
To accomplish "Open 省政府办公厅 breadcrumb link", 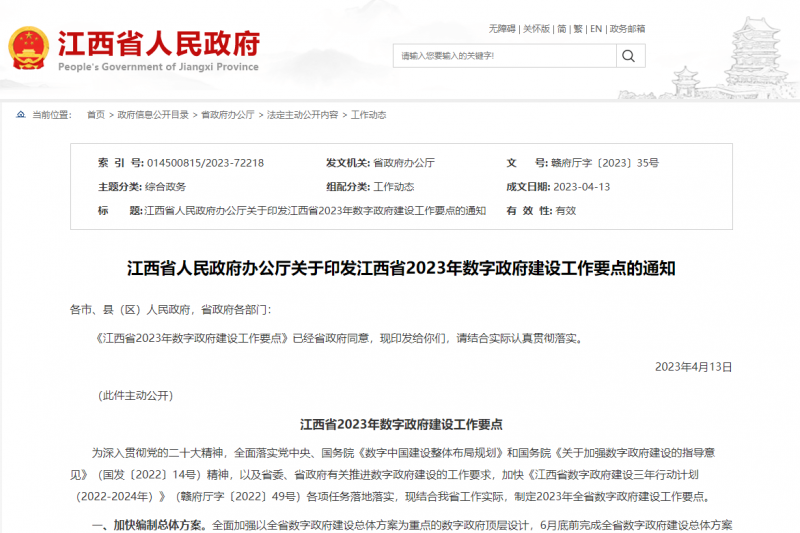I will pos(228,115).
